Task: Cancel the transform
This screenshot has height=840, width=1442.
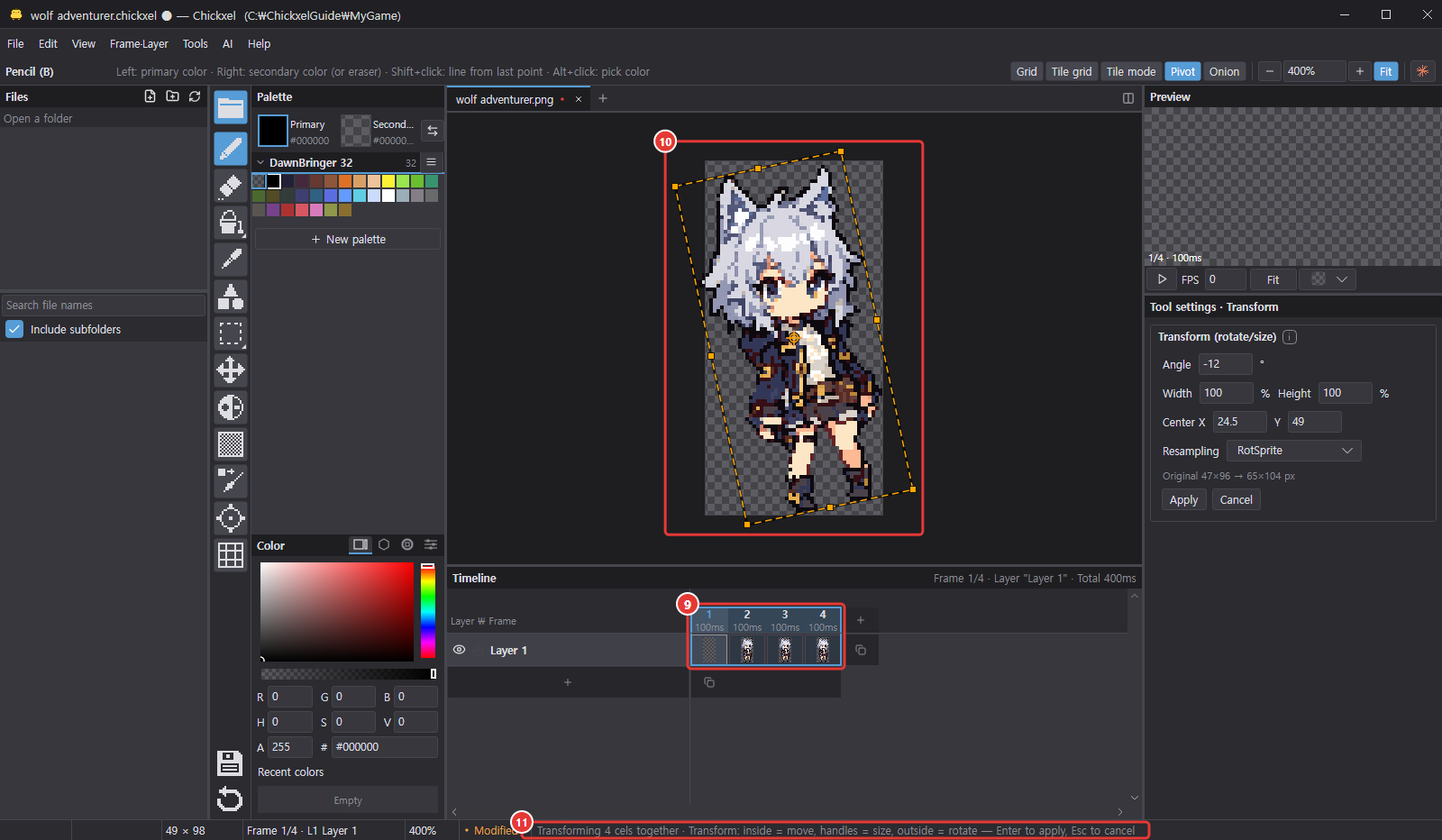Action: tap(1236, 499)
